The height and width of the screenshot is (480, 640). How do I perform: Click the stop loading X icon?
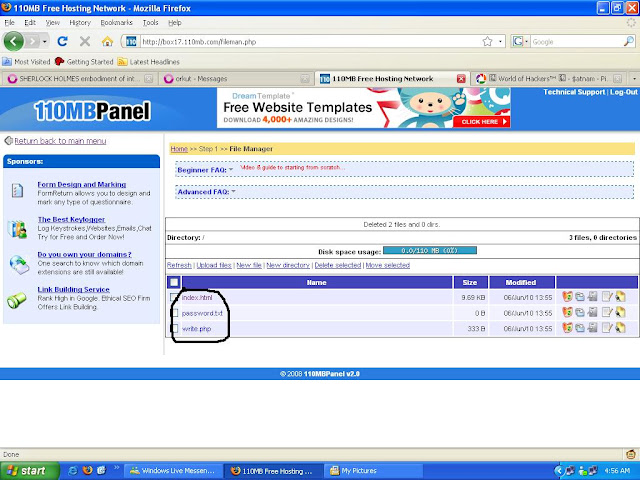(85, 41)
